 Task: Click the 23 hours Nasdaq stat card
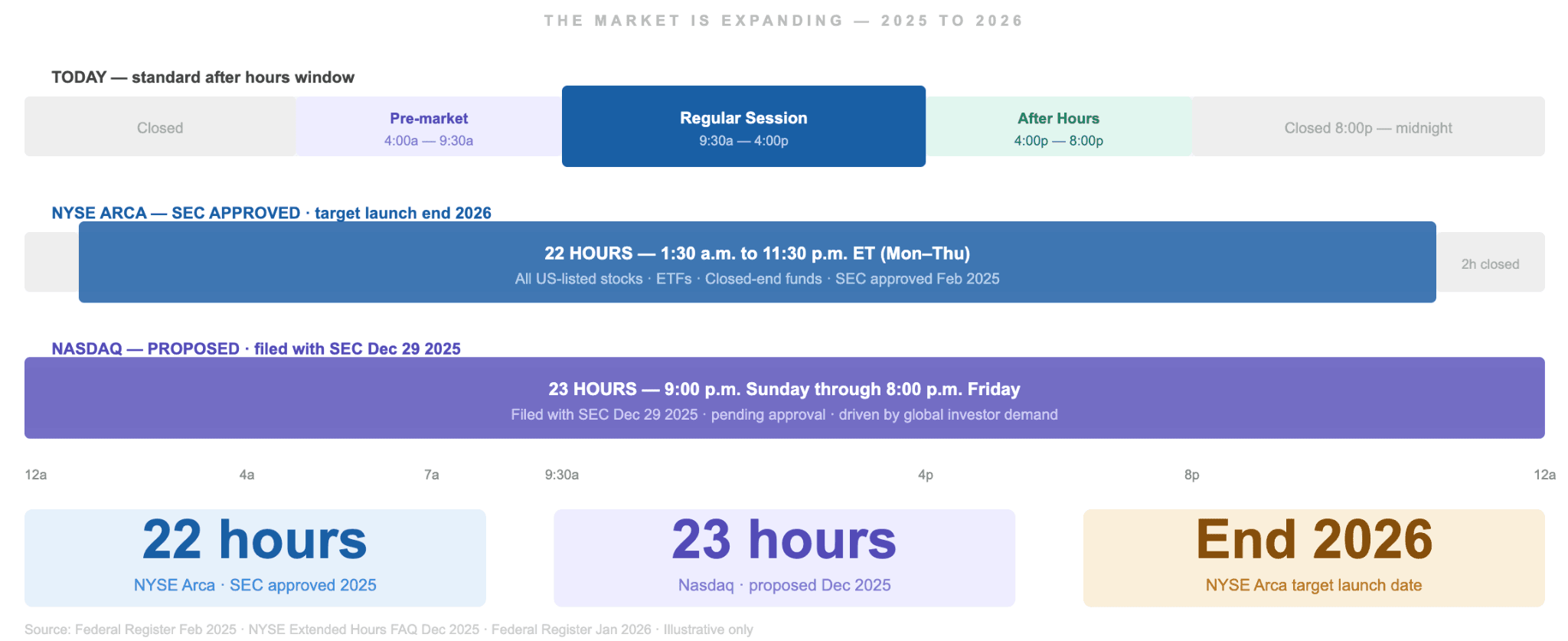click(785, 558)
